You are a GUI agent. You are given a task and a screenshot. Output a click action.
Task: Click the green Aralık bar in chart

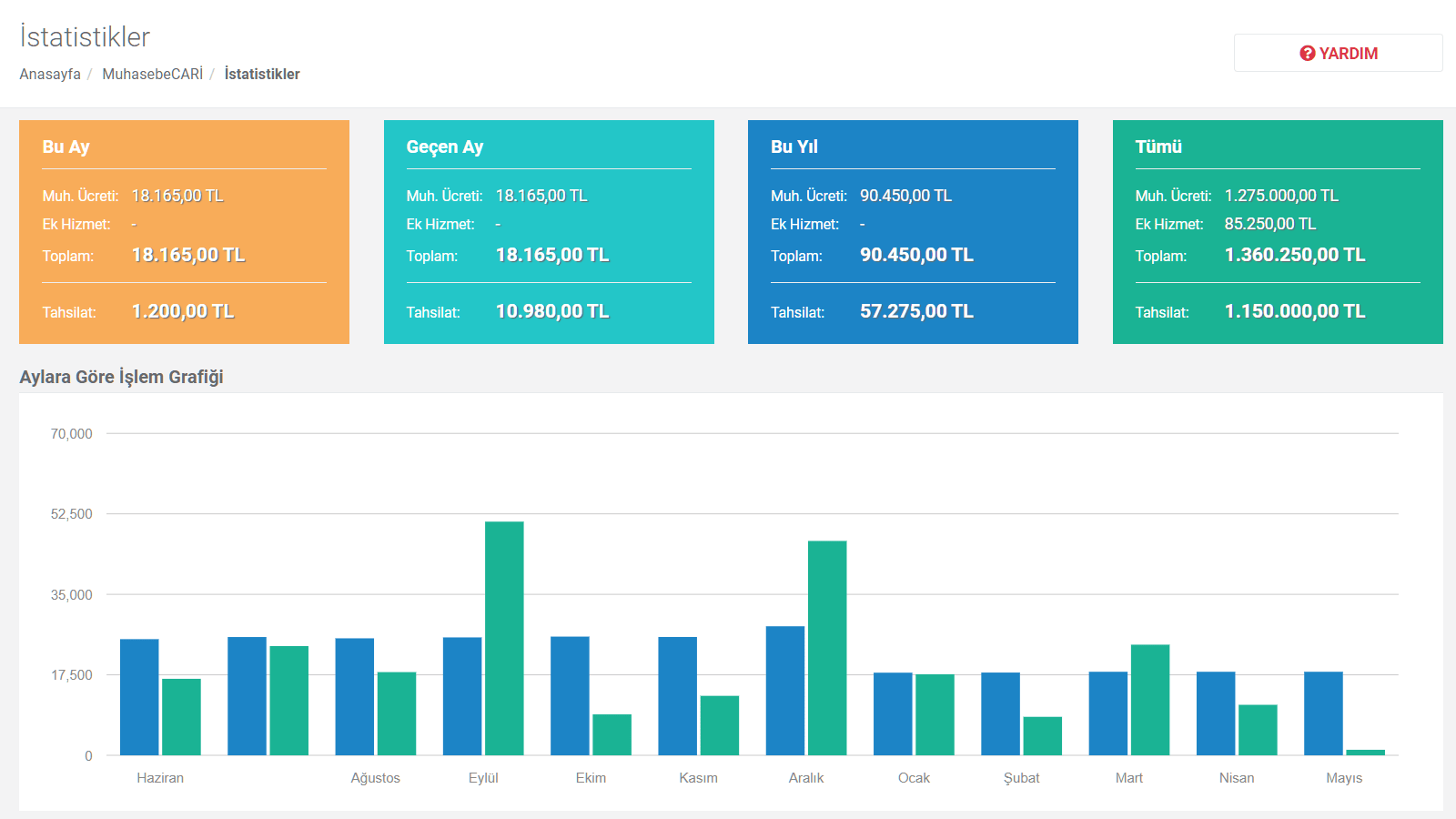[x=827, y=647]
